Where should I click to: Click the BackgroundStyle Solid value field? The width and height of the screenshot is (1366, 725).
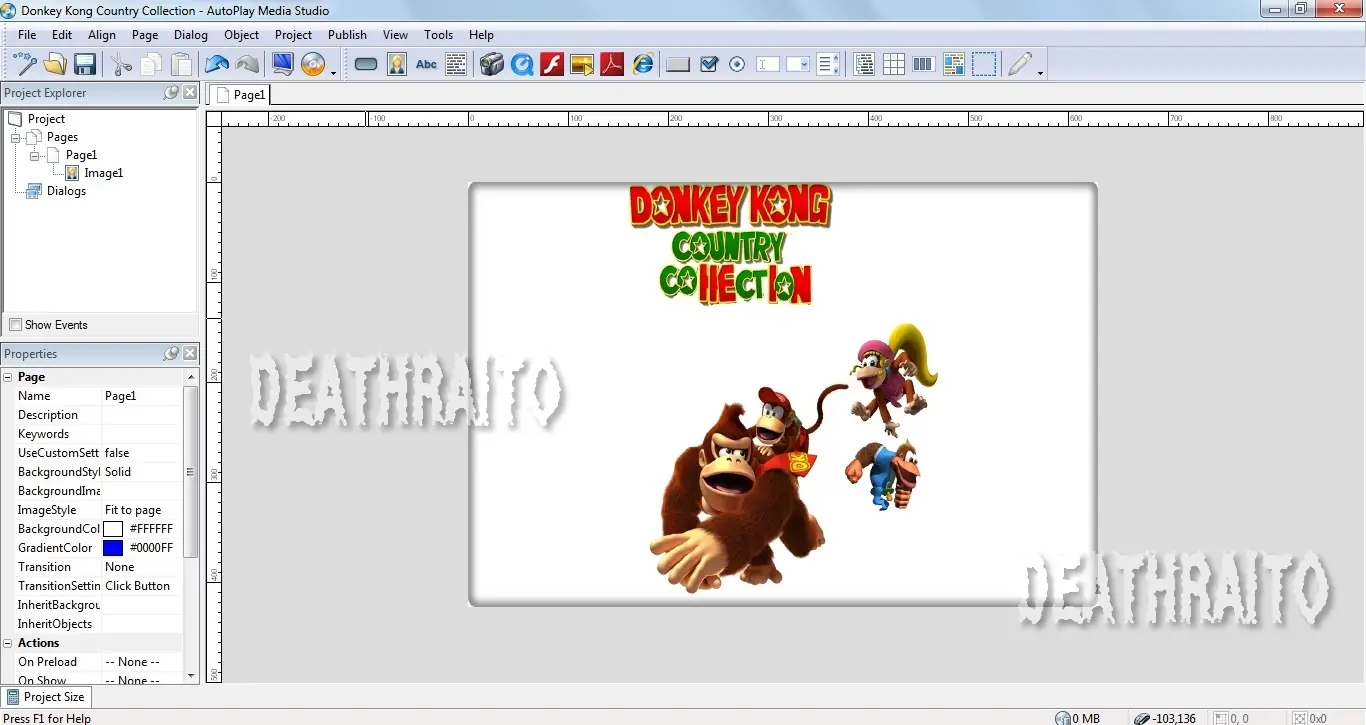click(142, 472)
